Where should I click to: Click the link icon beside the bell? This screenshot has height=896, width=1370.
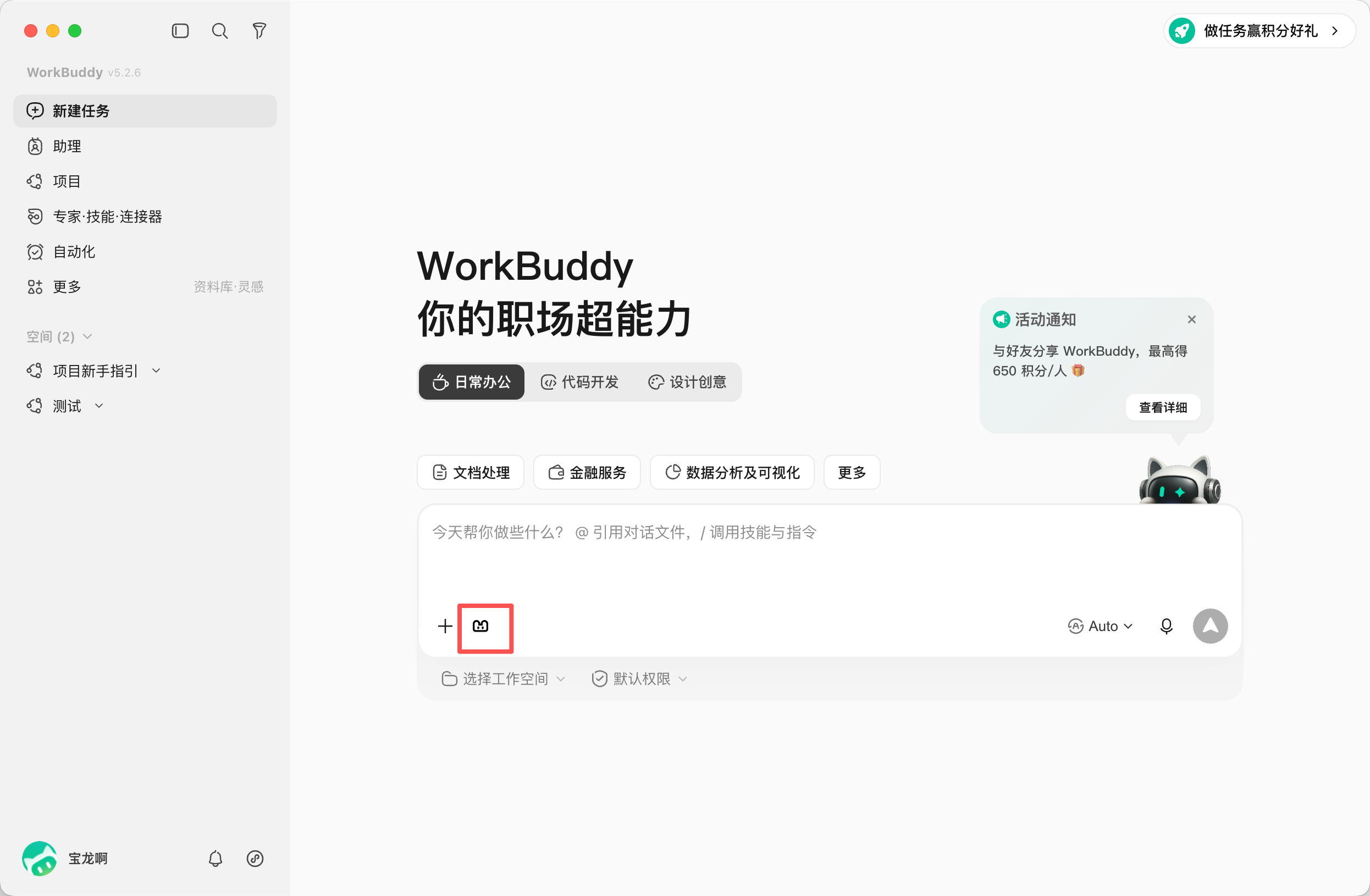255,859
